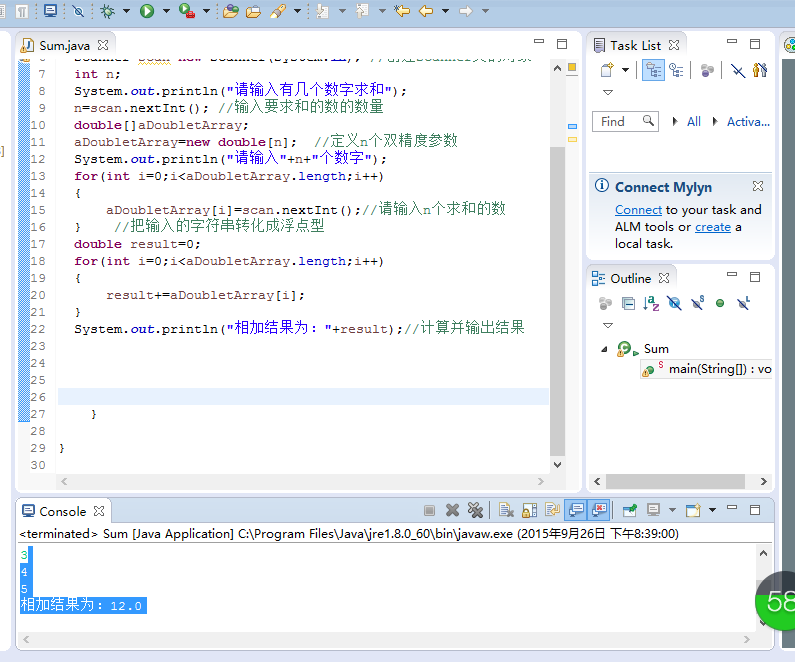The width and height of the screenshot is (795, 662).
Task: Click the Search flashlight icon
Action: coord(278,11)
